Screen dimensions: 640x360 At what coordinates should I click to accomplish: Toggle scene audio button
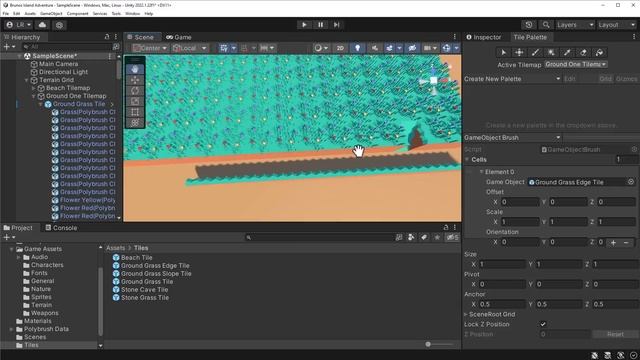point(375,48)
